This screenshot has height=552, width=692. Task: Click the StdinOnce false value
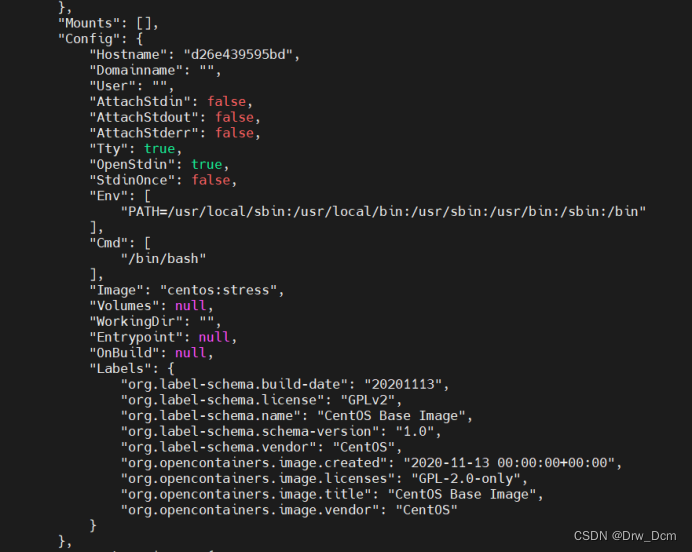[x=213, y=180]
